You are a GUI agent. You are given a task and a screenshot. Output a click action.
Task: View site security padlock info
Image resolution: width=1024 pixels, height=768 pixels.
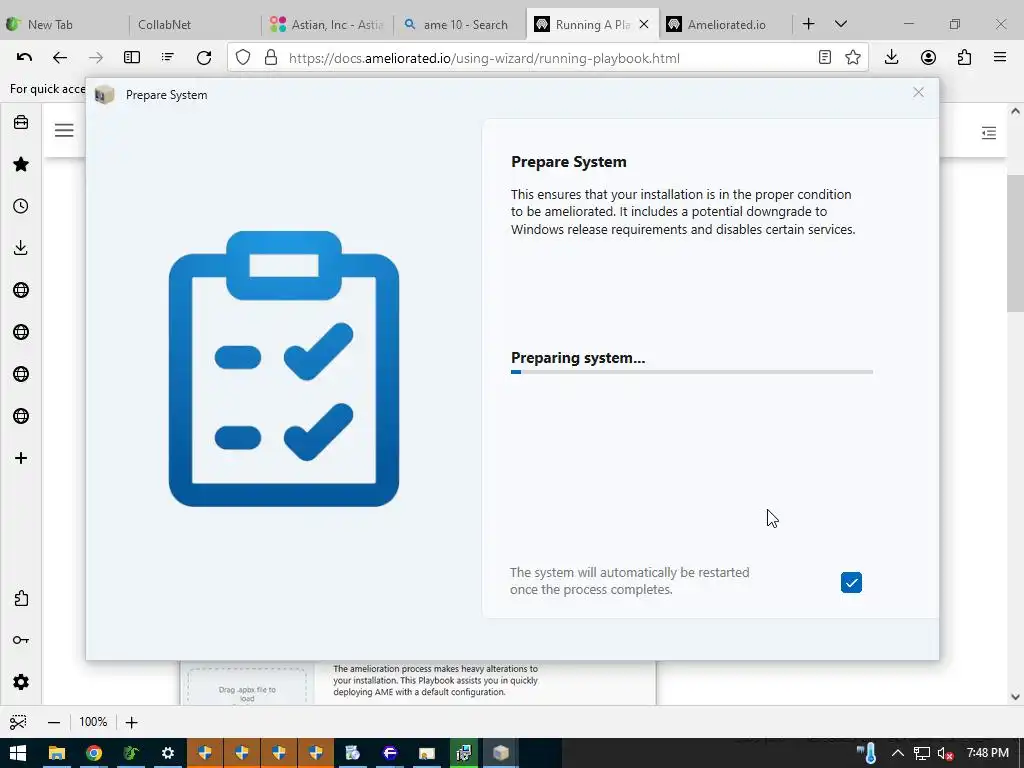tap(271, 57)
